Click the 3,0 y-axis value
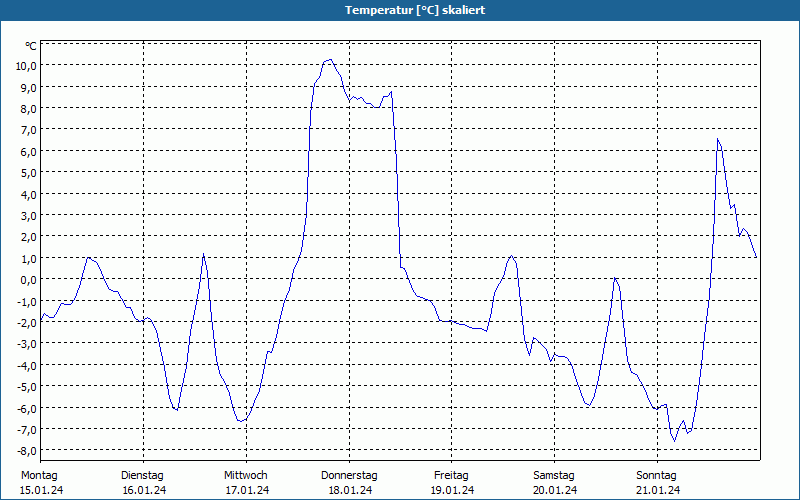 tap(29, 216)
